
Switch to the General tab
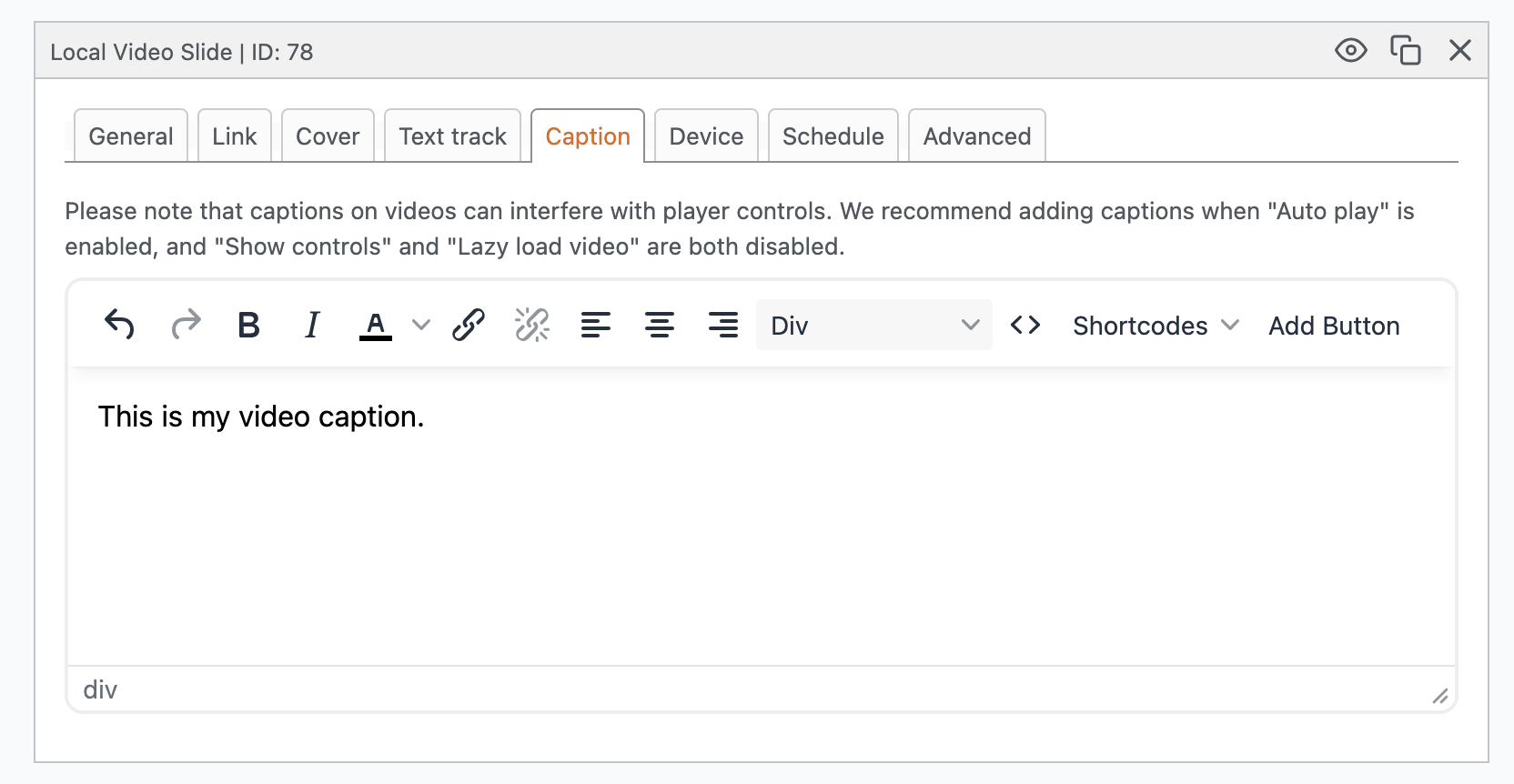(131, 136)
